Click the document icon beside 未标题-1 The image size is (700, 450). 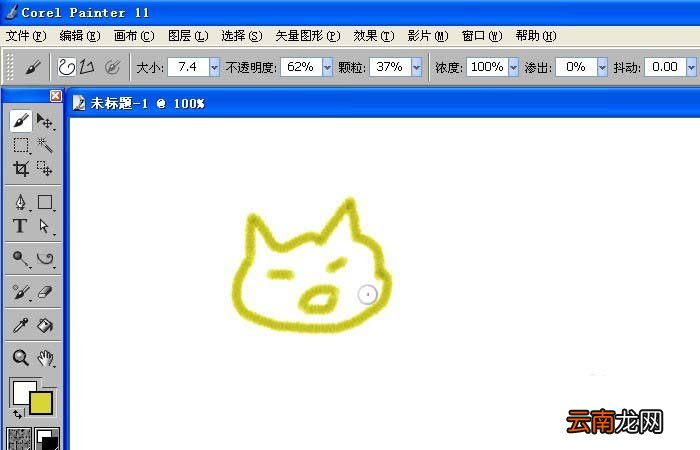(x=79, y=103)
